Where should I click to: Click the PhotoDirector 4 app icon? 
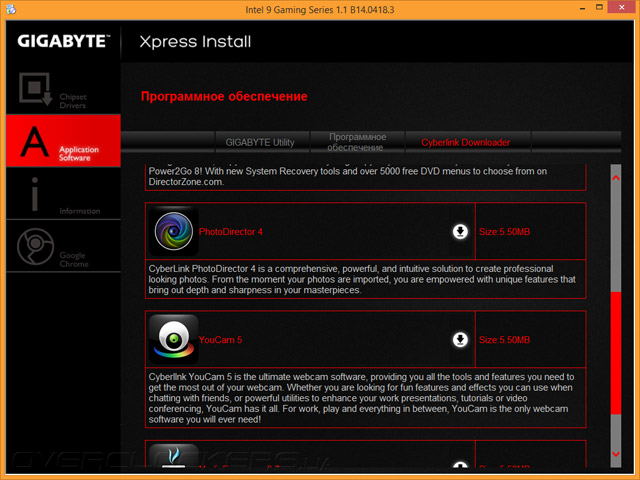tap(173, 231)
